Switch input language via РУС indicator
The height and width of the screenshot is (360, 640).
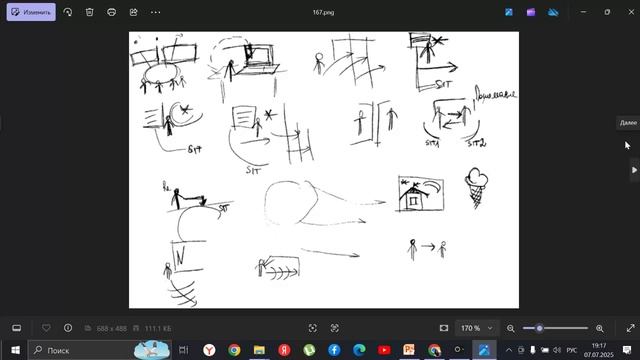coord(572,350)
